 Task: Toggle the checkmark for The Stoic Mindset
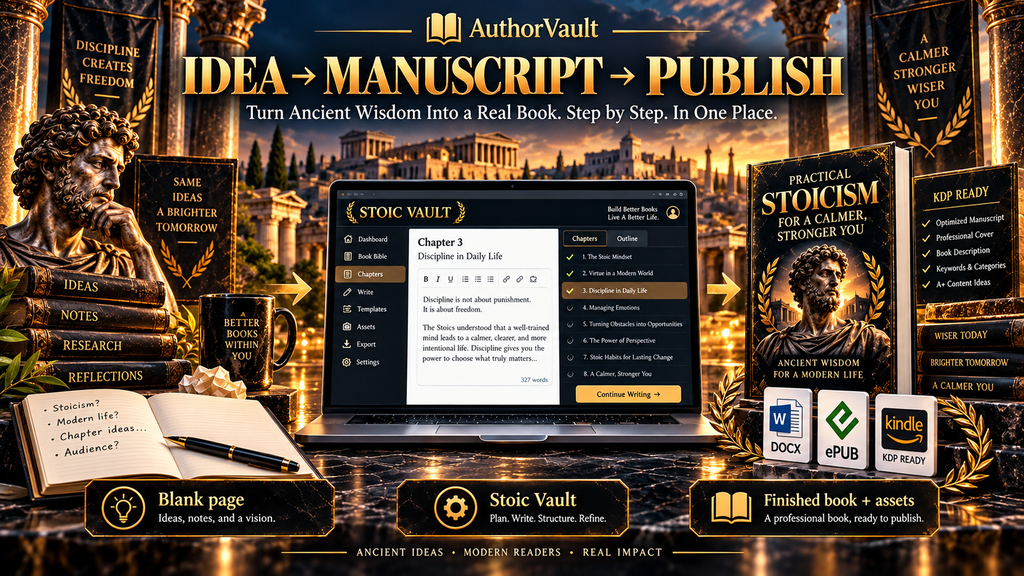(570, 257)
